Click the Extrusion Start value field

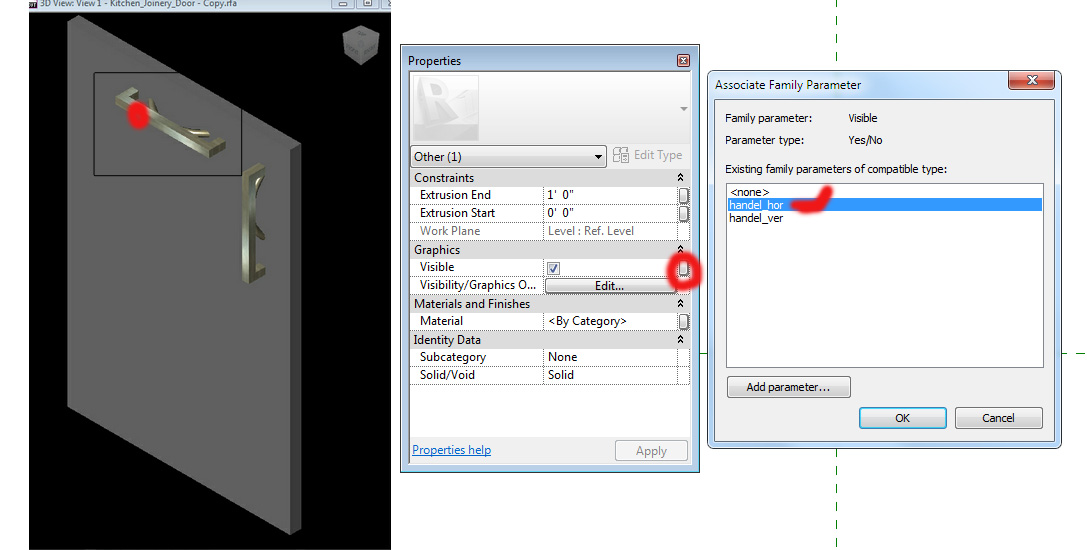coord(609,213)
